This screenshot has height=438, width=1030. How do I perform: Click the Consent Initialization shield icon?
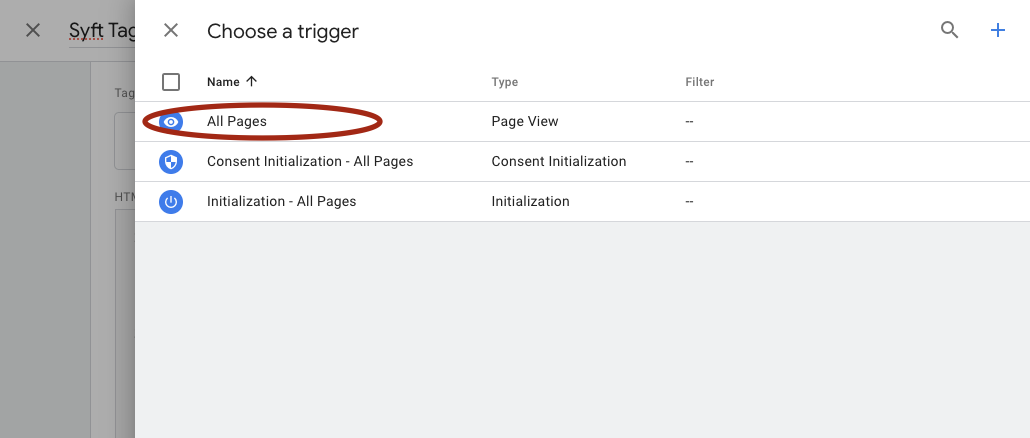171,162
